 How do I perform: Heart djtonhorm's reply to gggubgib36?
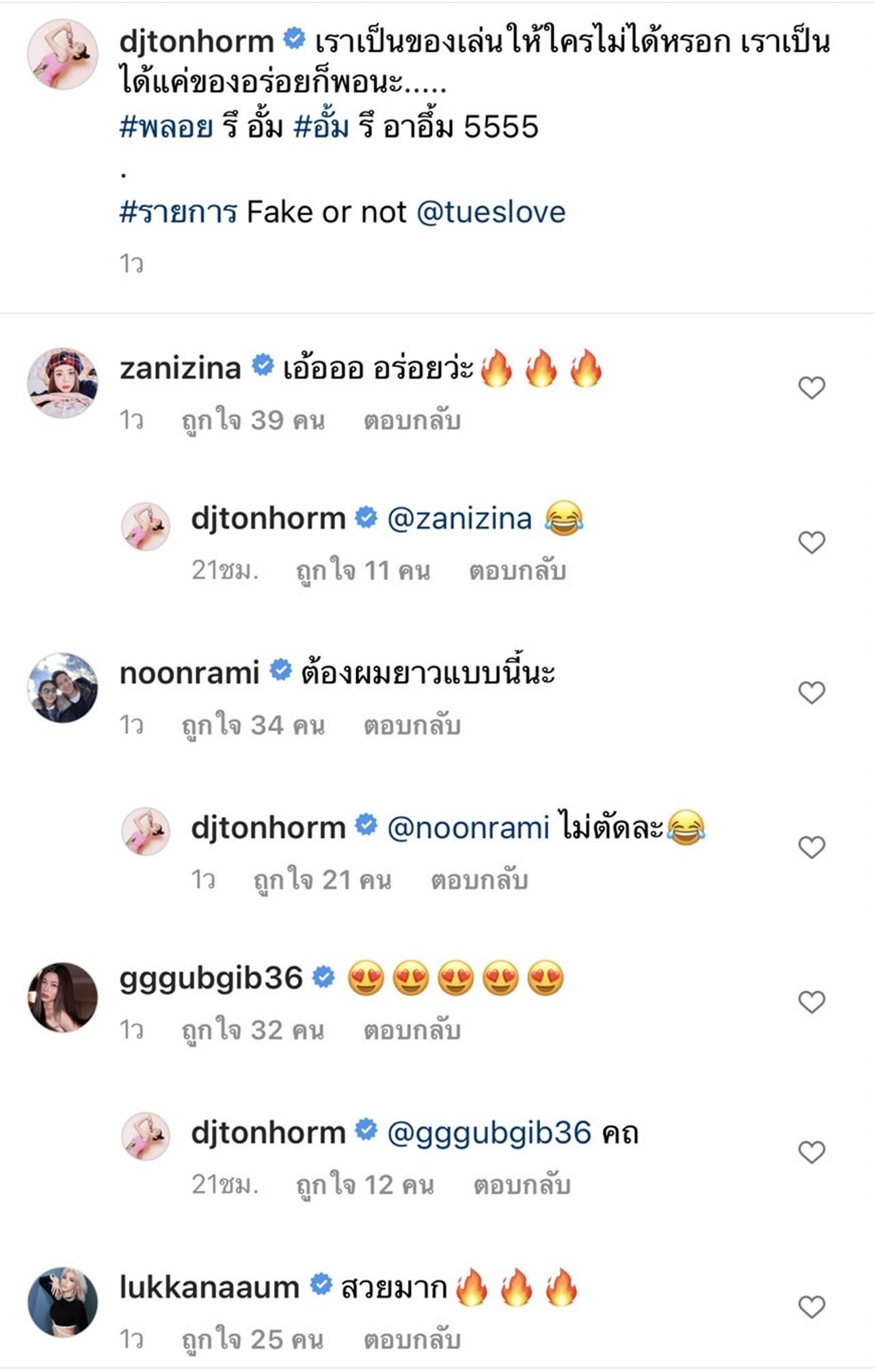coord(811,1153)
